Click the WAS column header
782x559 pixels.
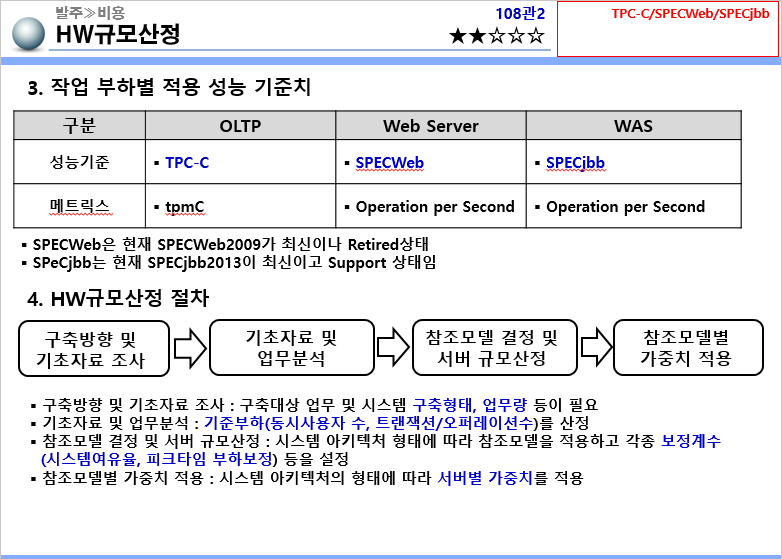[x=633, y=125]
